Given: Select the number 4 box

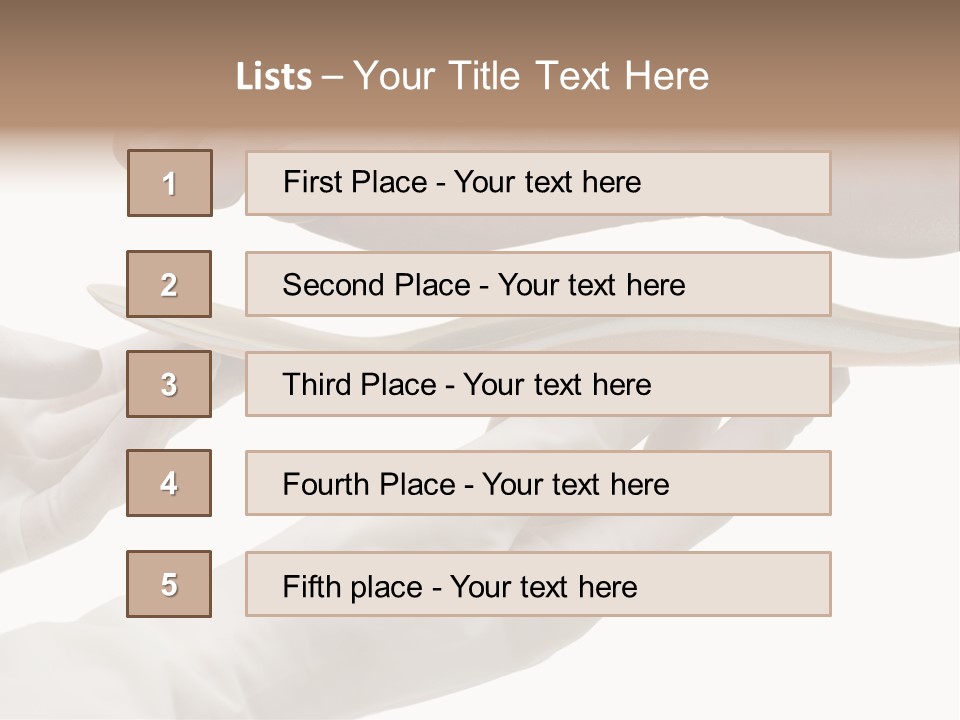Looking at the screenshot, I should [169, 483].
